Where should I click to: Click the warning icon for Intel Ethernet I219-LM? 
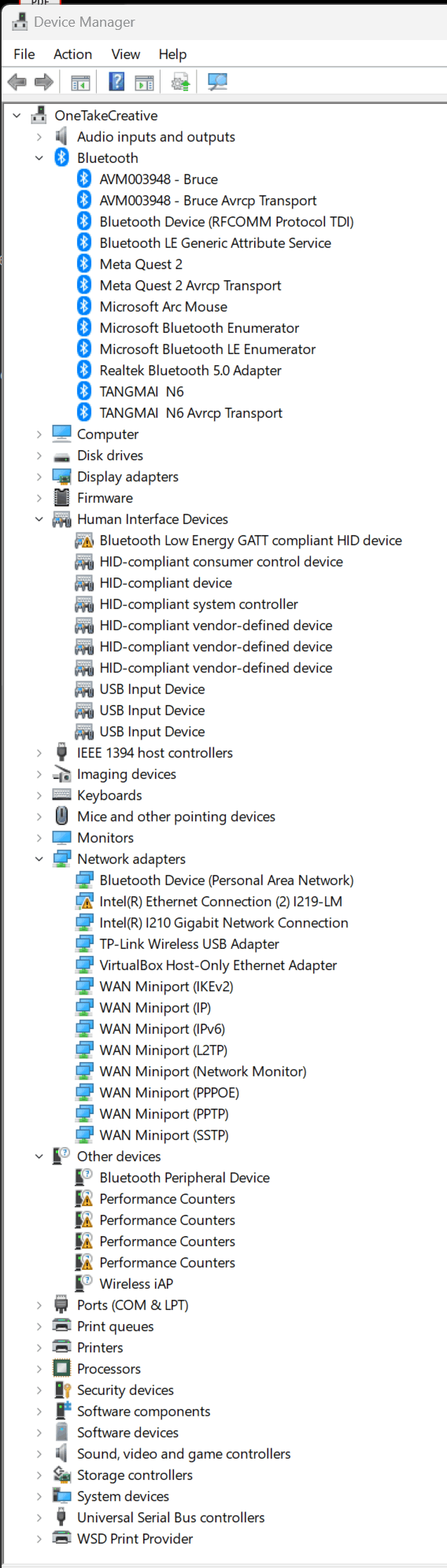pyautogui.click(x=84, y=902)
